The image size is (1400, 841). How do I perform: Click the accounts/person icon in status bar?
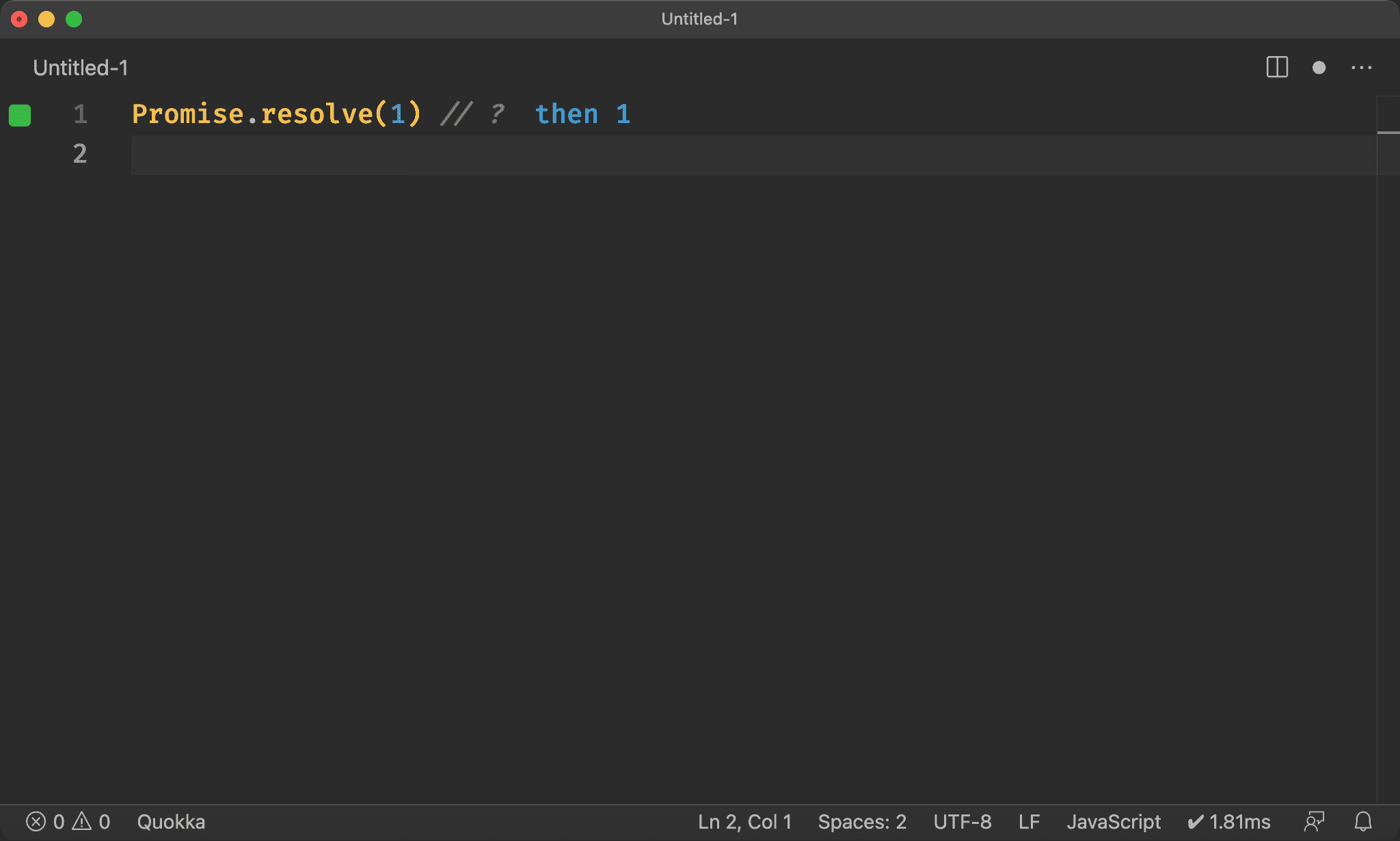pos(1315,822)
